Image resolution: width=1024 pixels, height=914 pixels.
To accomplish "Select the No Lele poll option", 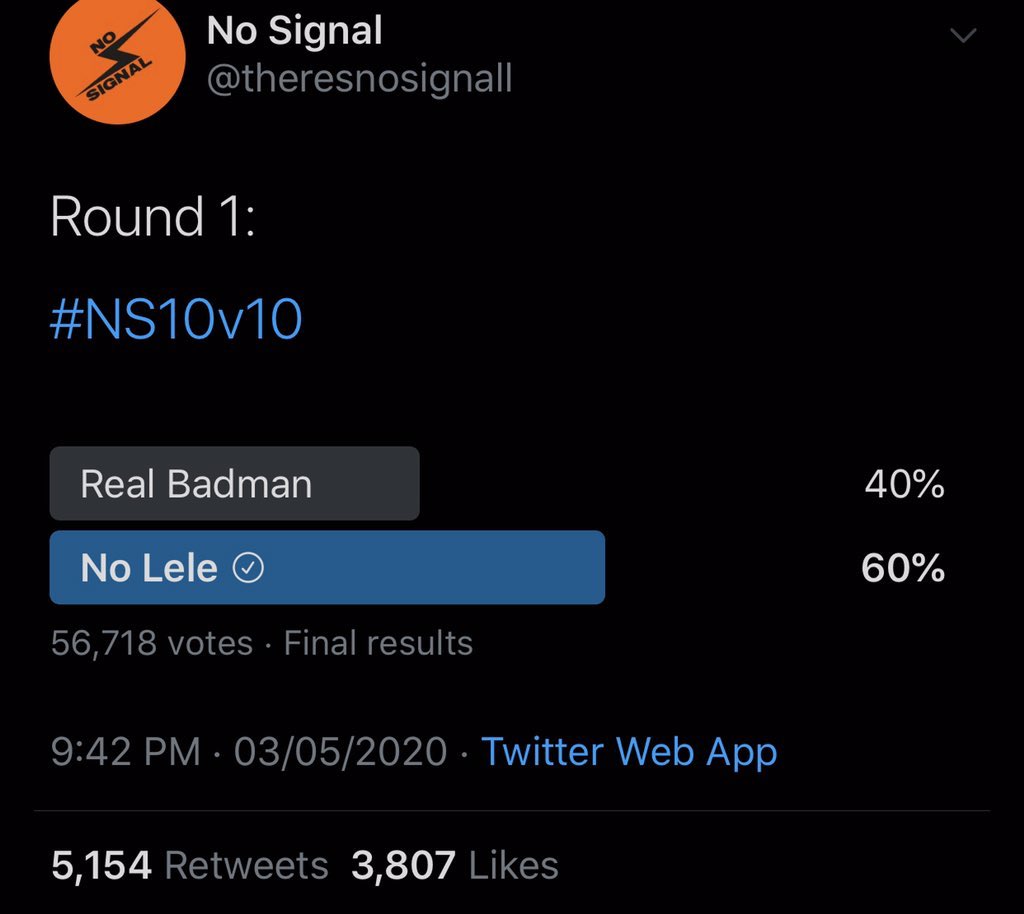I will point(327,568).
